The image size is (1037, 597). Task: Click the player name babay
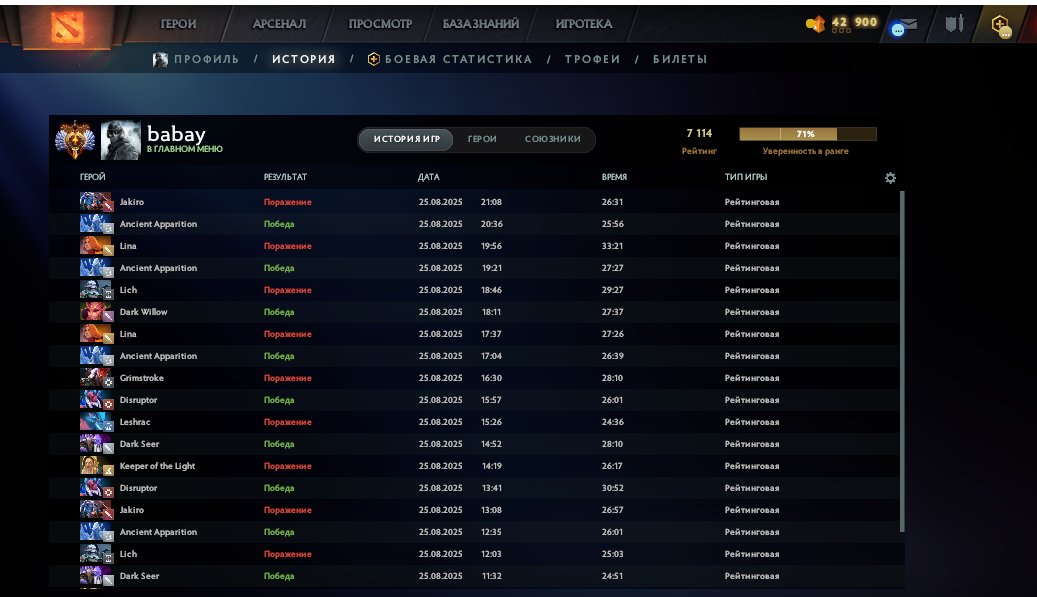176,134
